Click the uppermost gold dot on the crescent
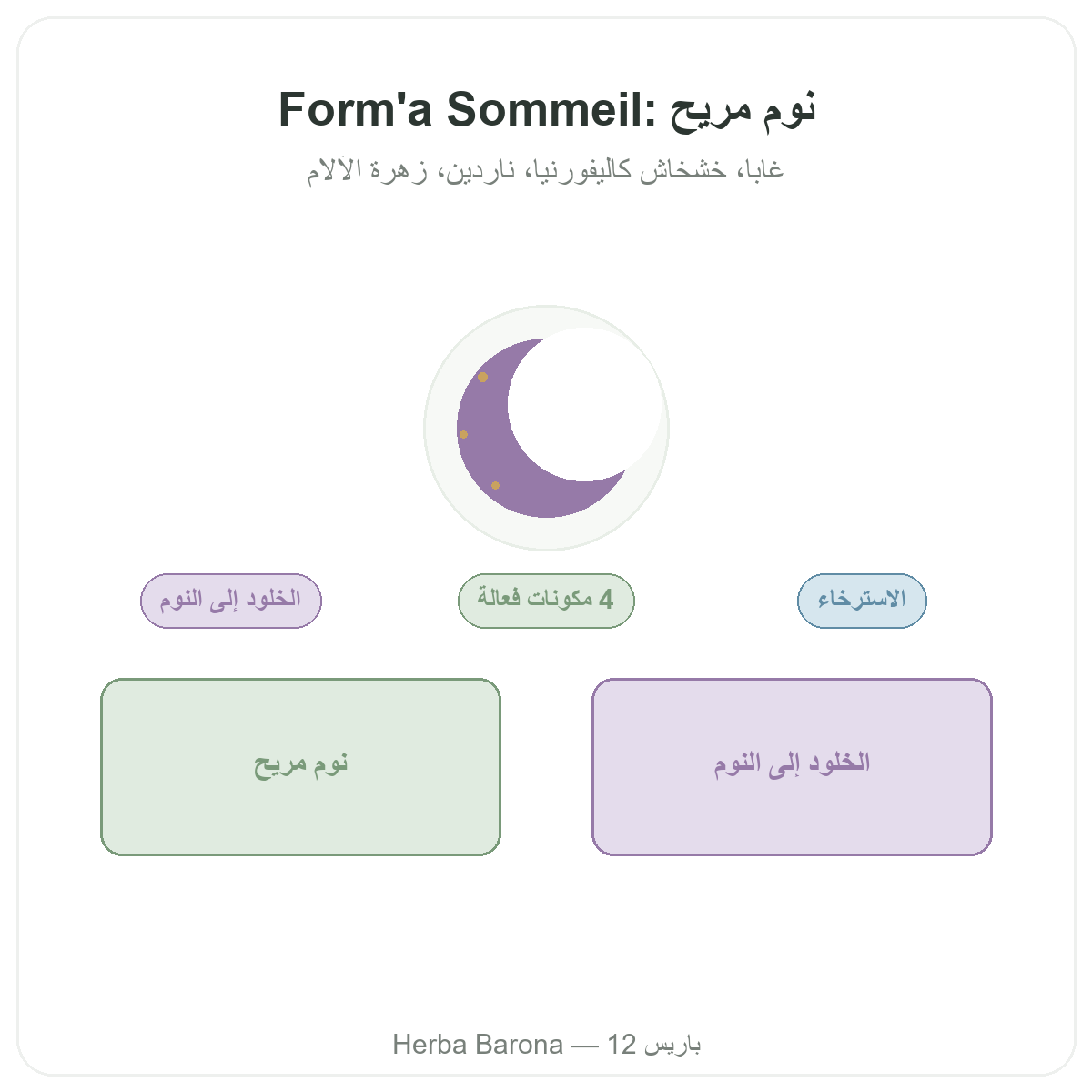This screenshot has height=1092, width=1092. coord(483,377)
